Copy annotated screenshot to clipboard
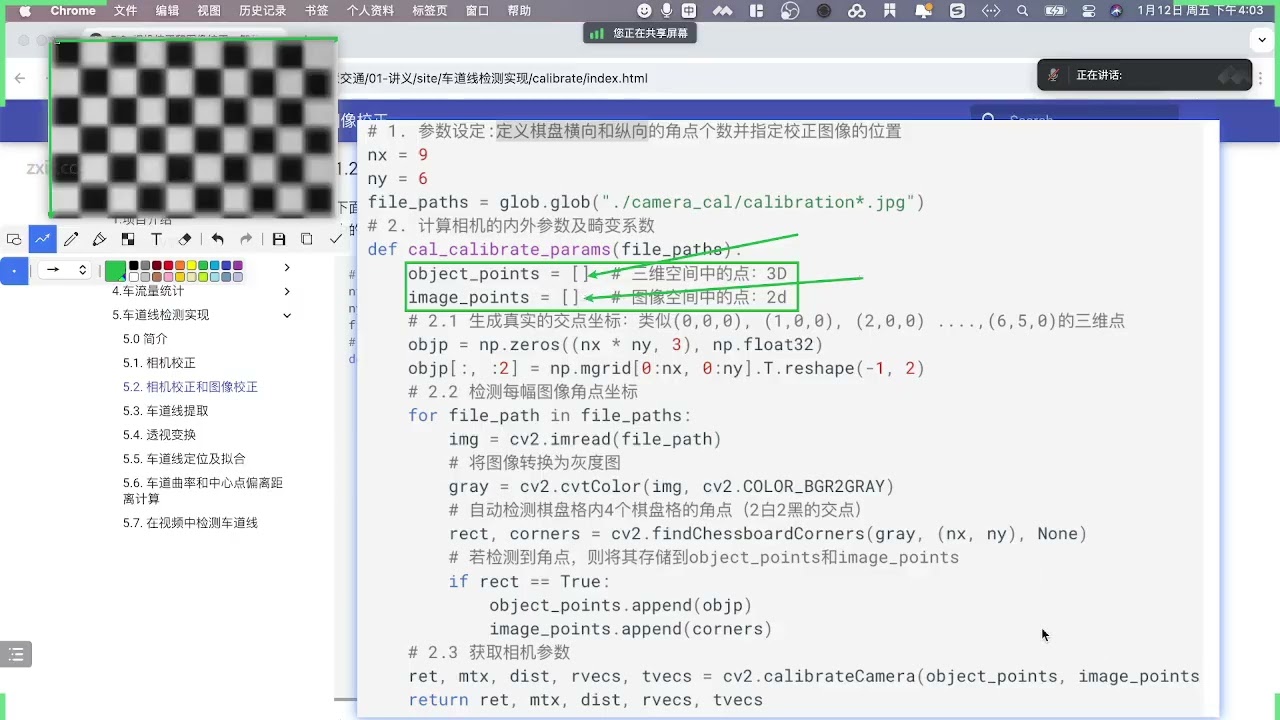This screenshot has width=1280, height=720. click(307, 239)
